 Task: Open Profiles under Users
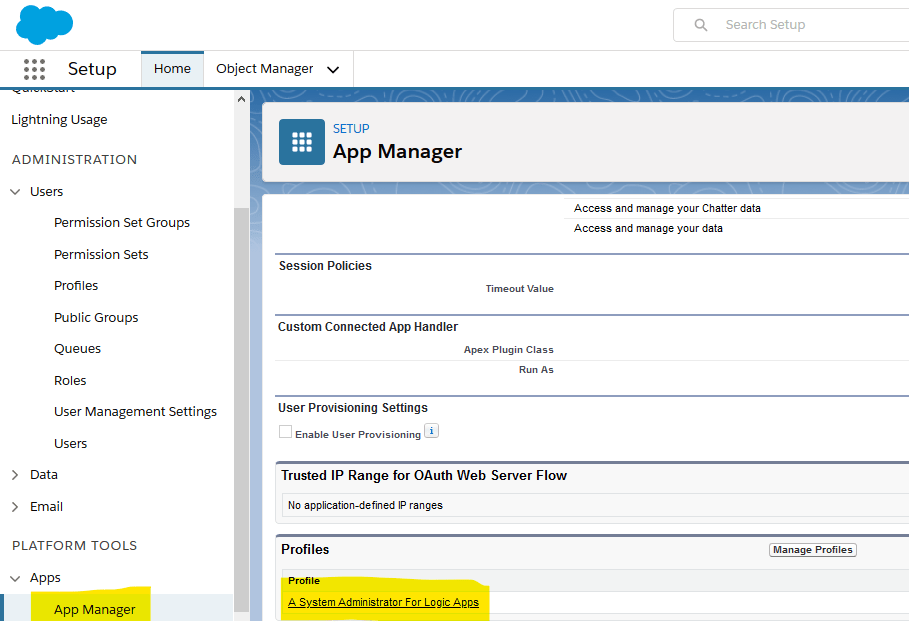[76, 286]
